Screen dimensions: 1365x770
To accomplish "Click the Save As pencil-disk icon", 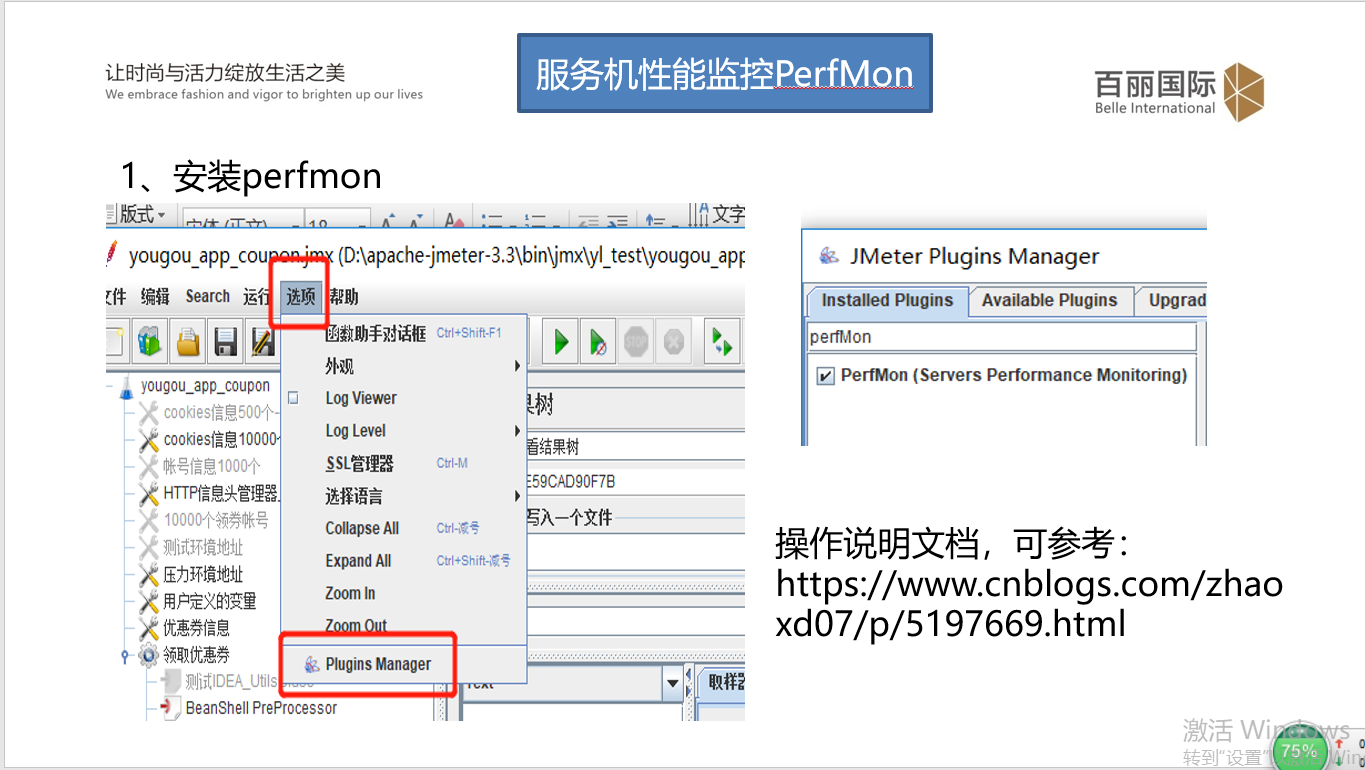I will click(262, 341).
